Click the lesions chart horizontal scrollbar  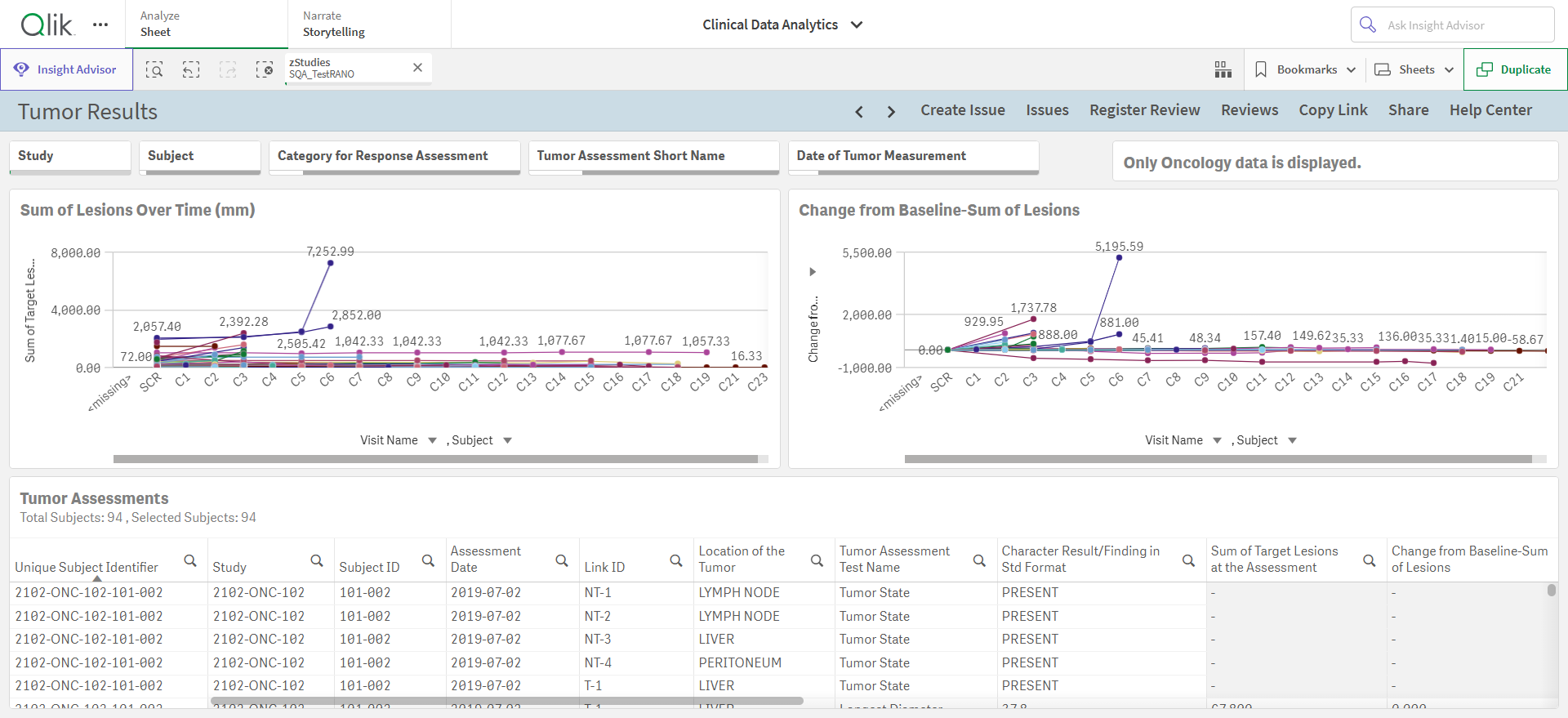coord(435,459)
